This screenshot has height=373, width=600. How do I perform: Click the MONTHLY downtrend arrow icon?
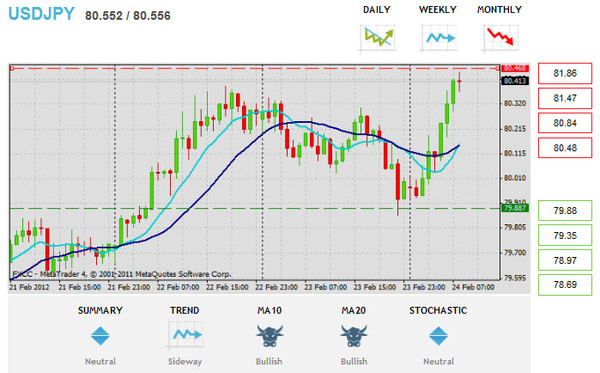click(500, 37)
